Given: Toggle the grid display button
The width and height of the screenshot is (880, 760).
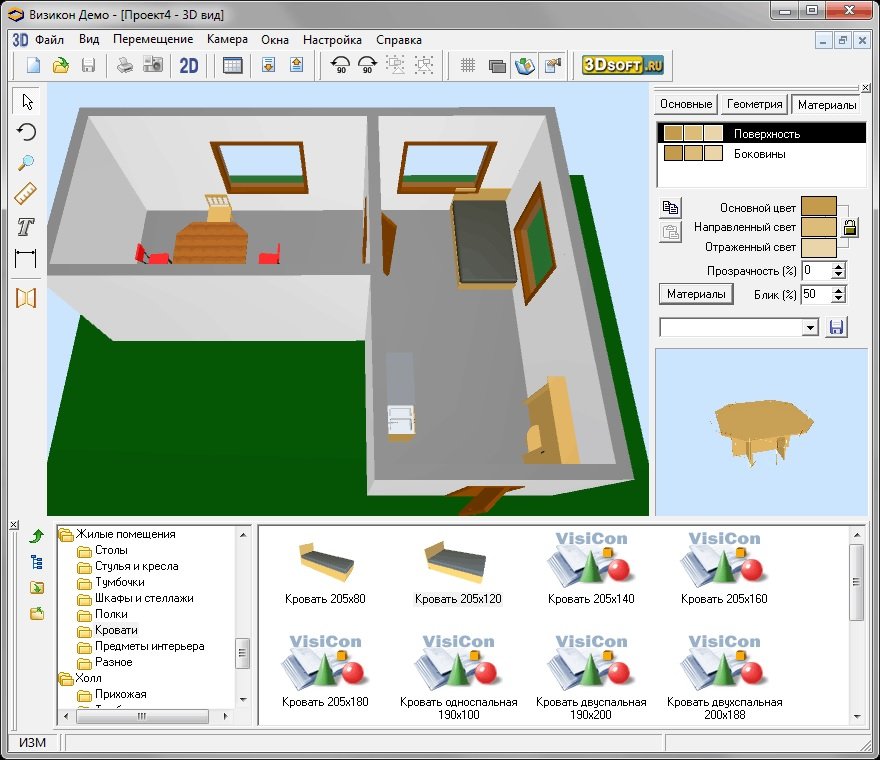Looking at the screenshot, I should tap(467, 66).
